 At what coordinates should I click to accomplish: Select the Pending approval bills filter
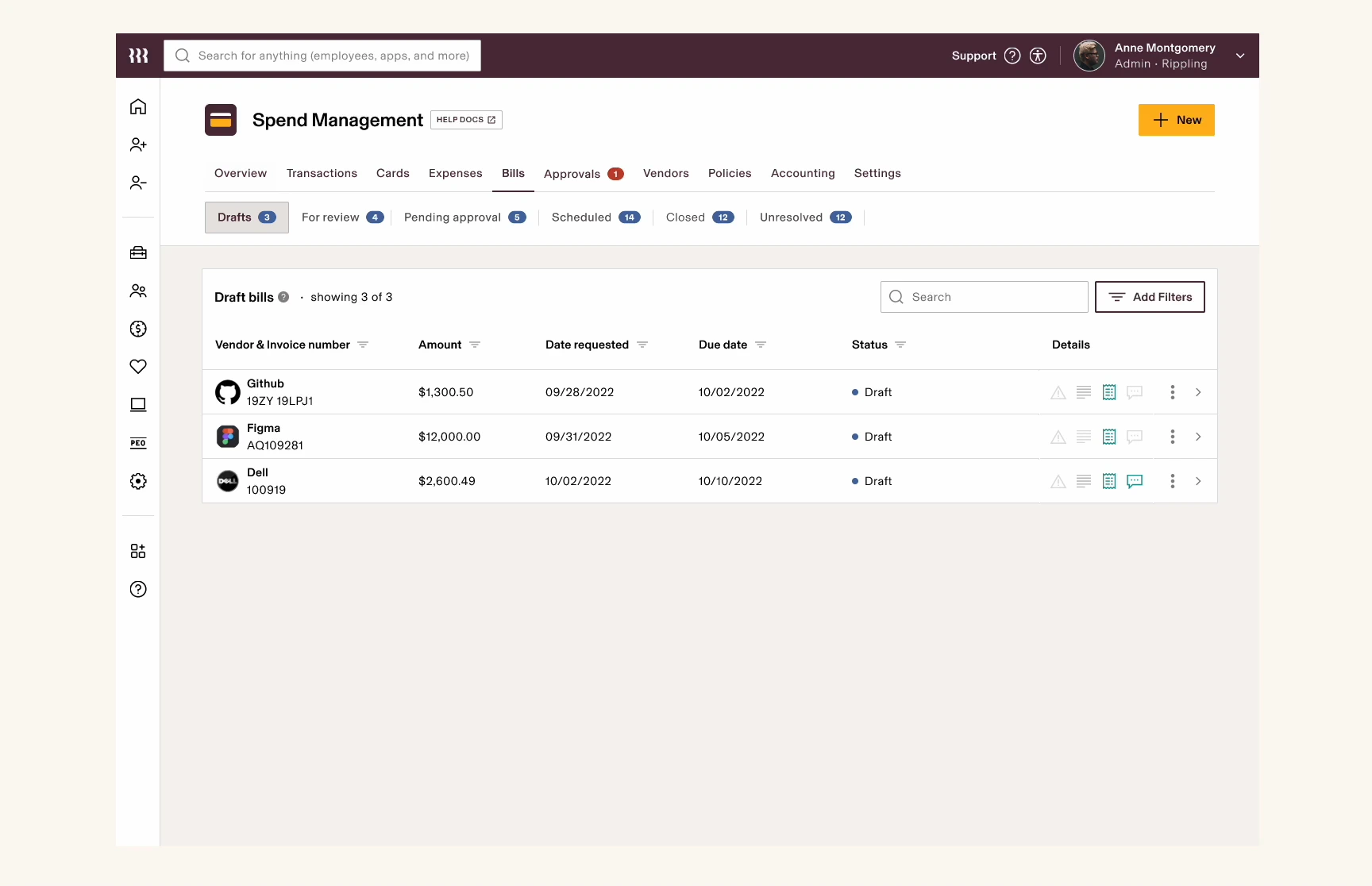pyautogui.click(x=464, y=218)
